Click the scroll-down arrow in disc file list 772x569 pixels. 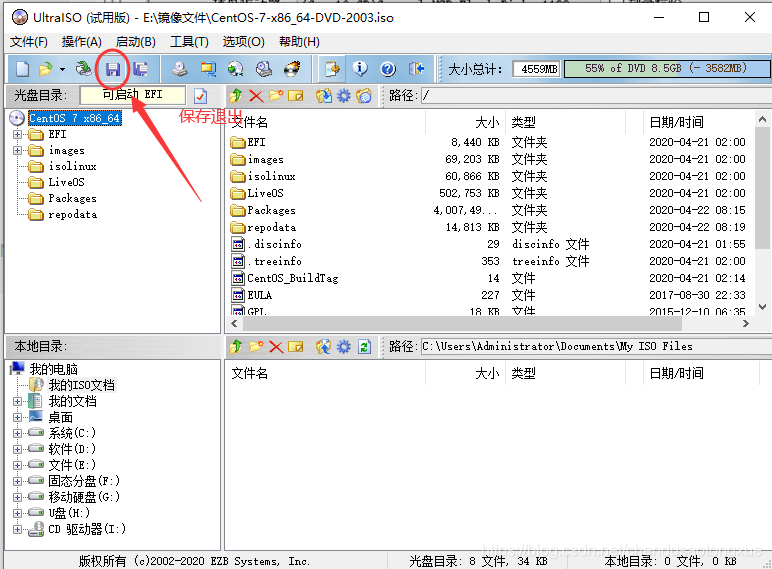pos(762,307)
